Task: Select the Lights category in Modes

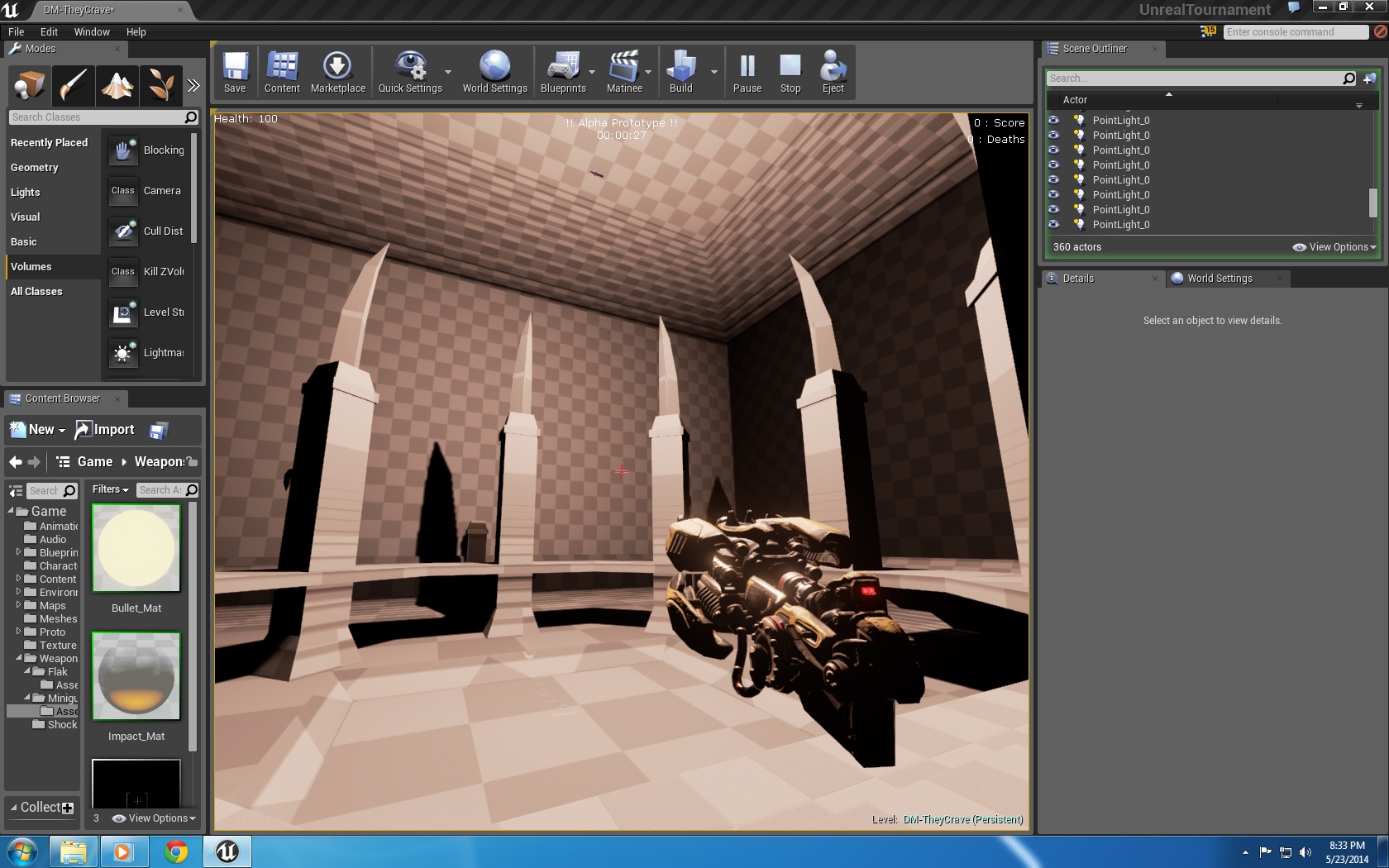Action: click(26, 193)
